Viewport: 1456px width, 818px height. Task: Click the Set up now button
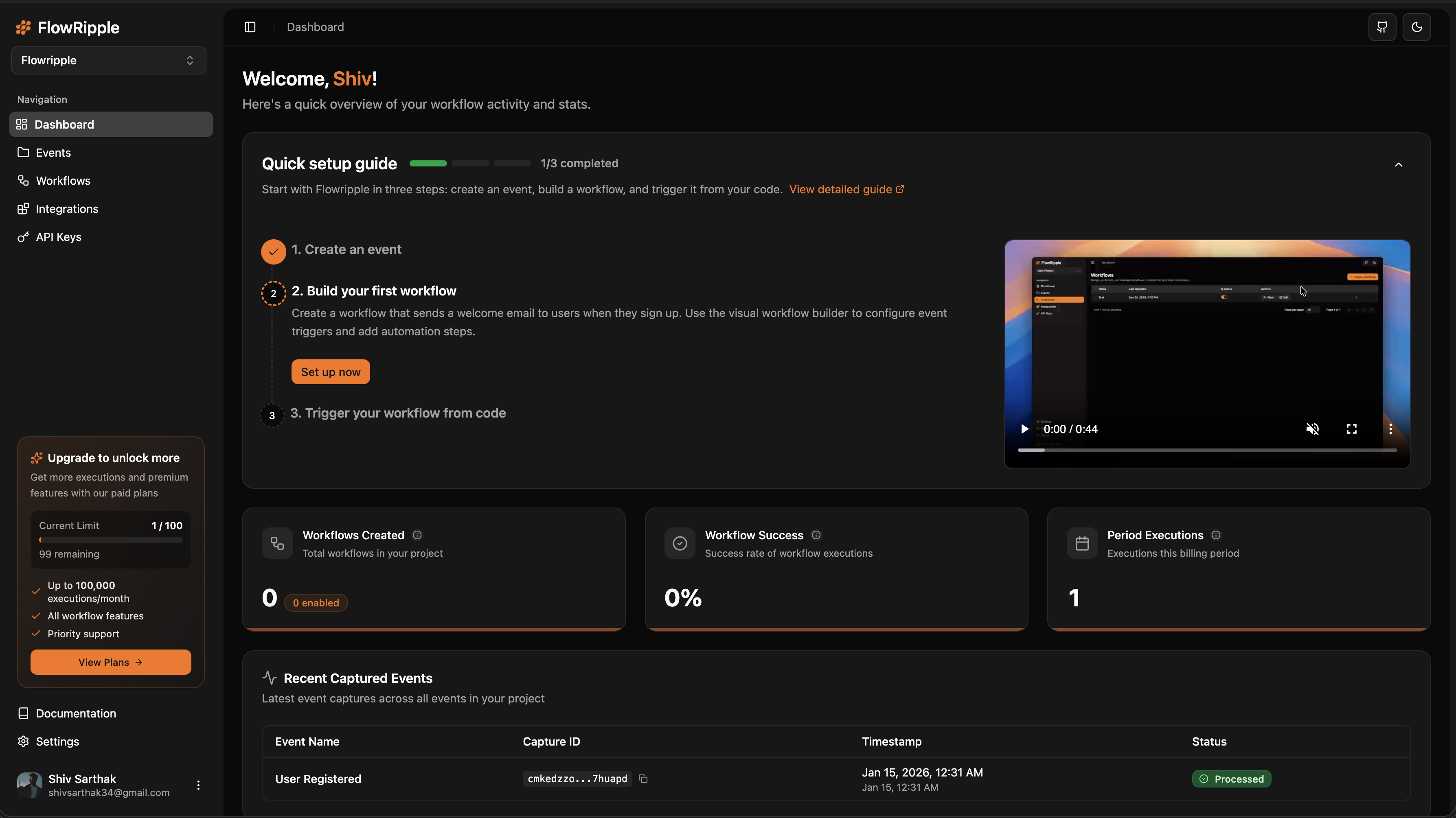(330, 371)
